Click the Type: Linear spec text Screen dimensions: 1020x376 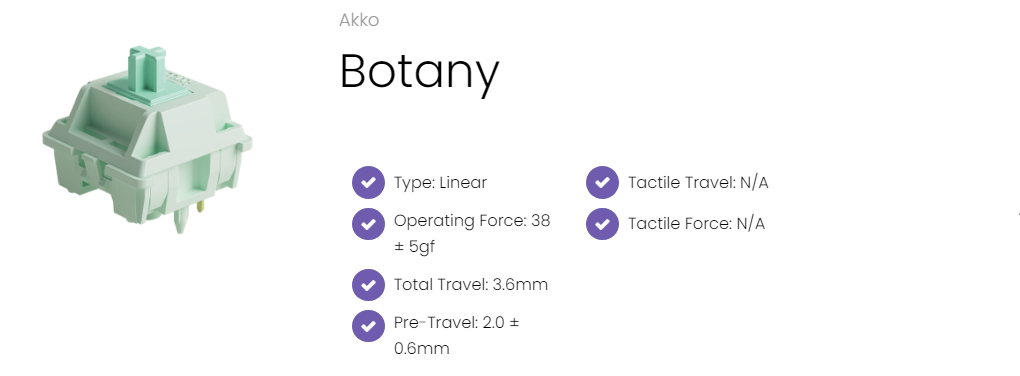coord(440,183)
